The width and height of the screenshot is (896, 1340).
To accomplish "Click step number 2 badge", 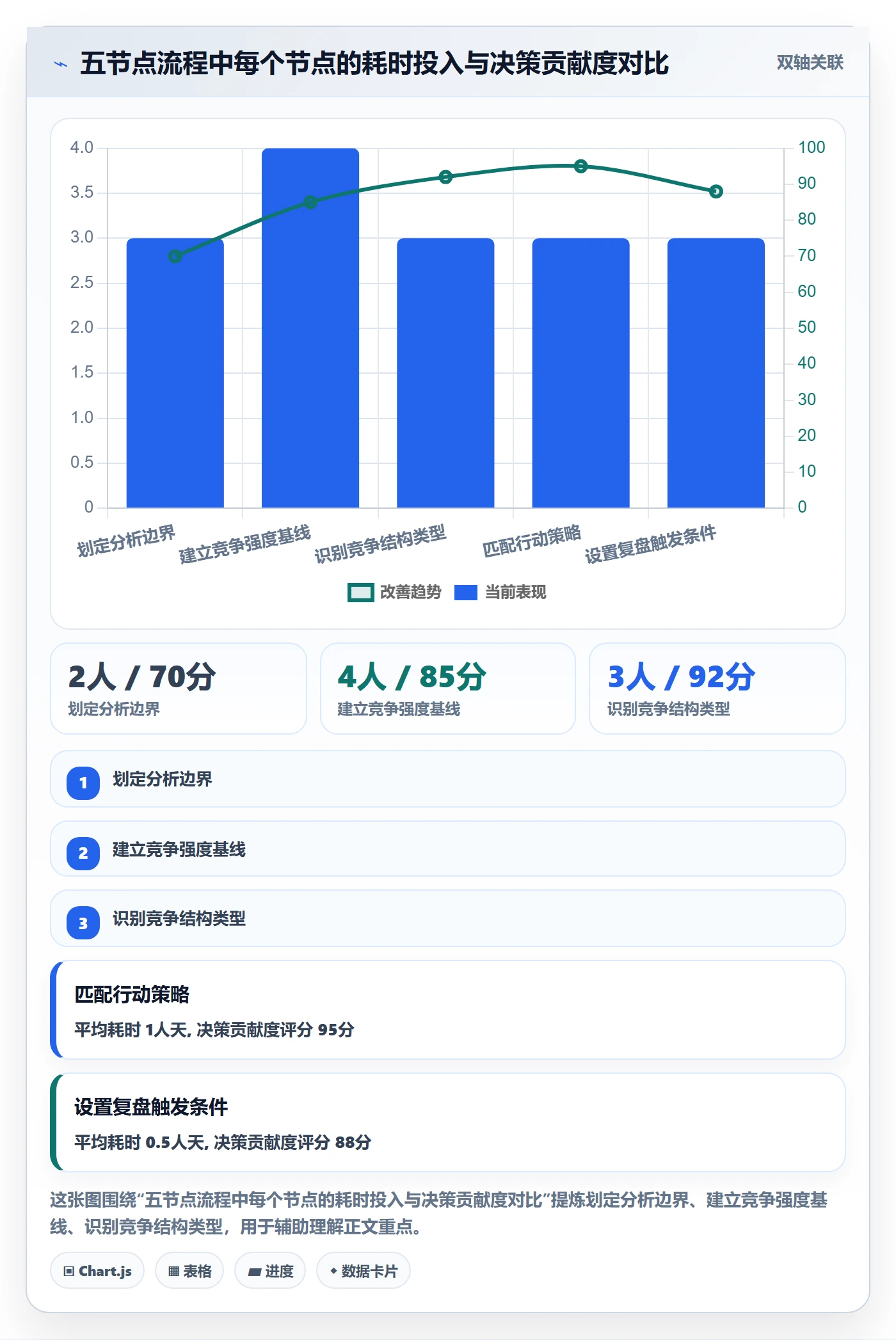I will (x=83, y=853).
